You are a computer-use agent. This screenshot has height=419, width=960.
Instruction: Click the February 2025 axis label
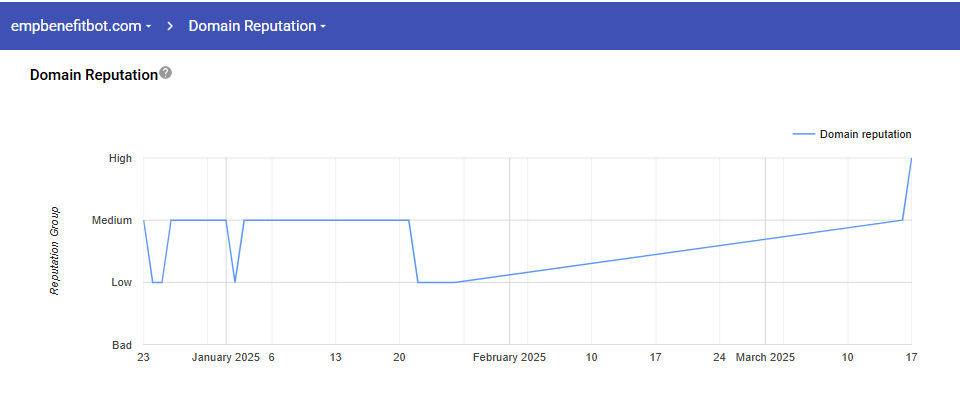tap(509, 357)
